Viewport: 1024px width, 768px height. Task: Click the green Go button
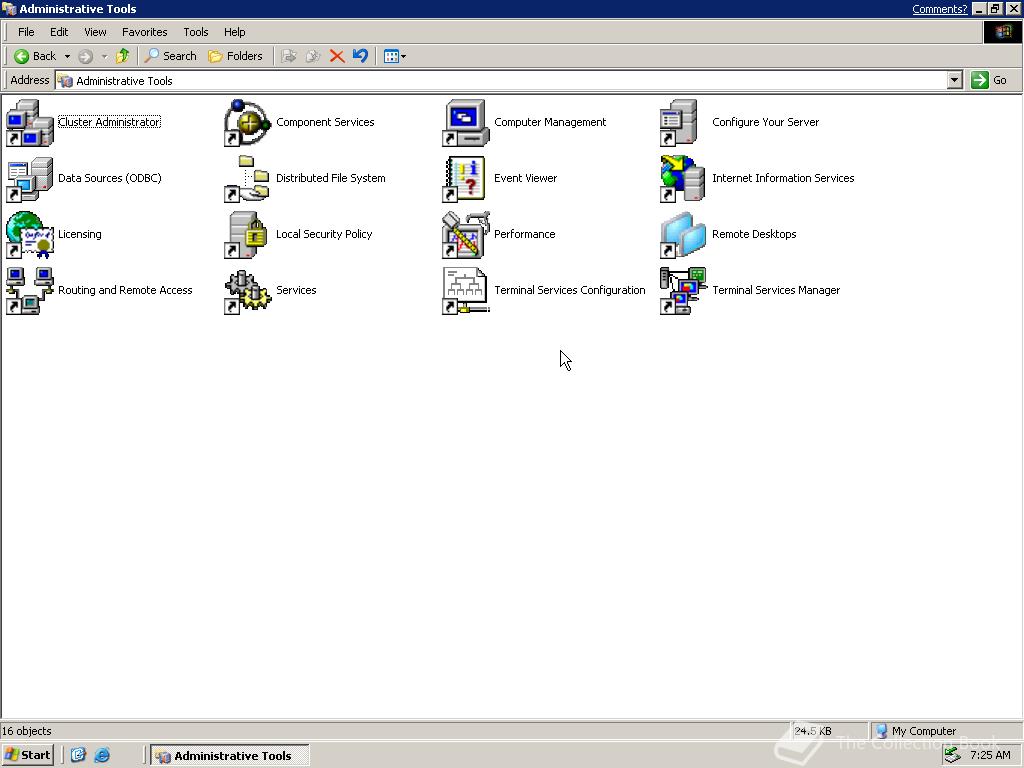tap(989, 80)
